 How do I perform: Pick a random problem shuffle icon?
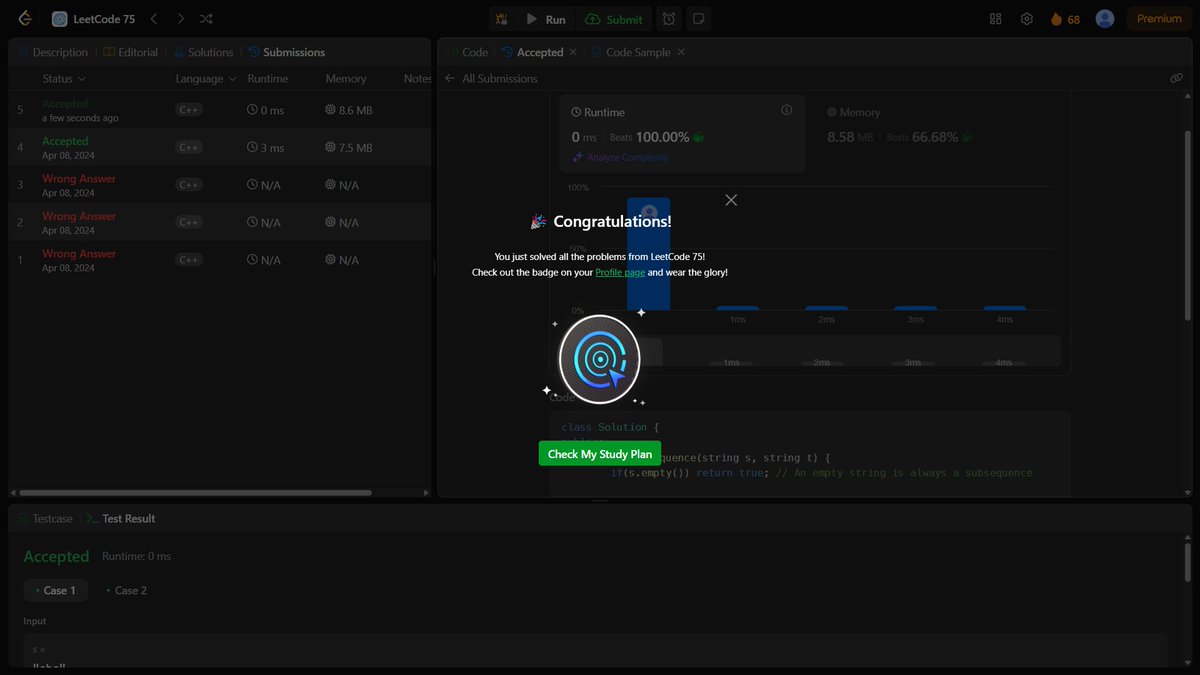click(206, 19)
